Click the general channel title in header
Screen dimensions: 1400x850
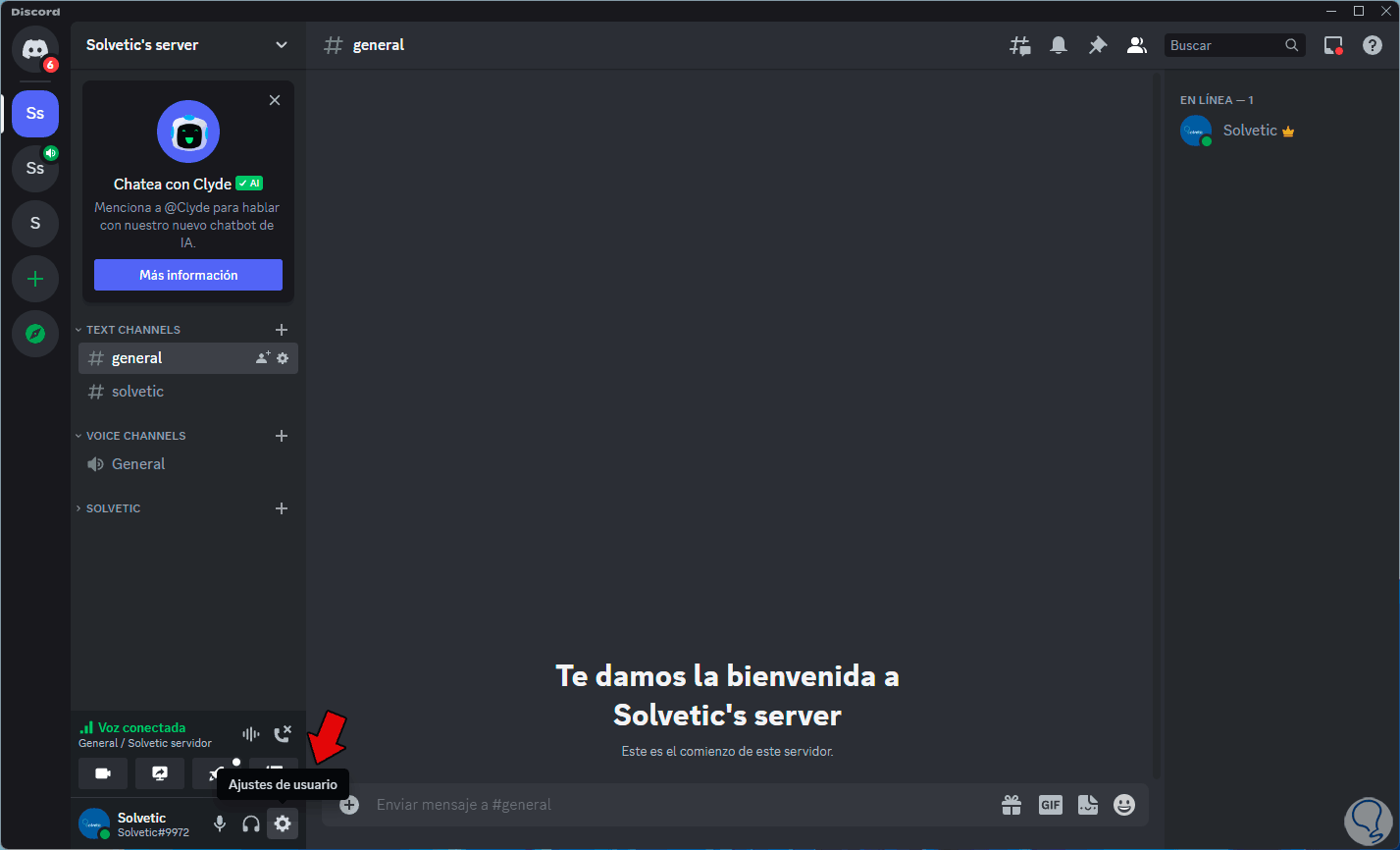(x=379, y=45)
